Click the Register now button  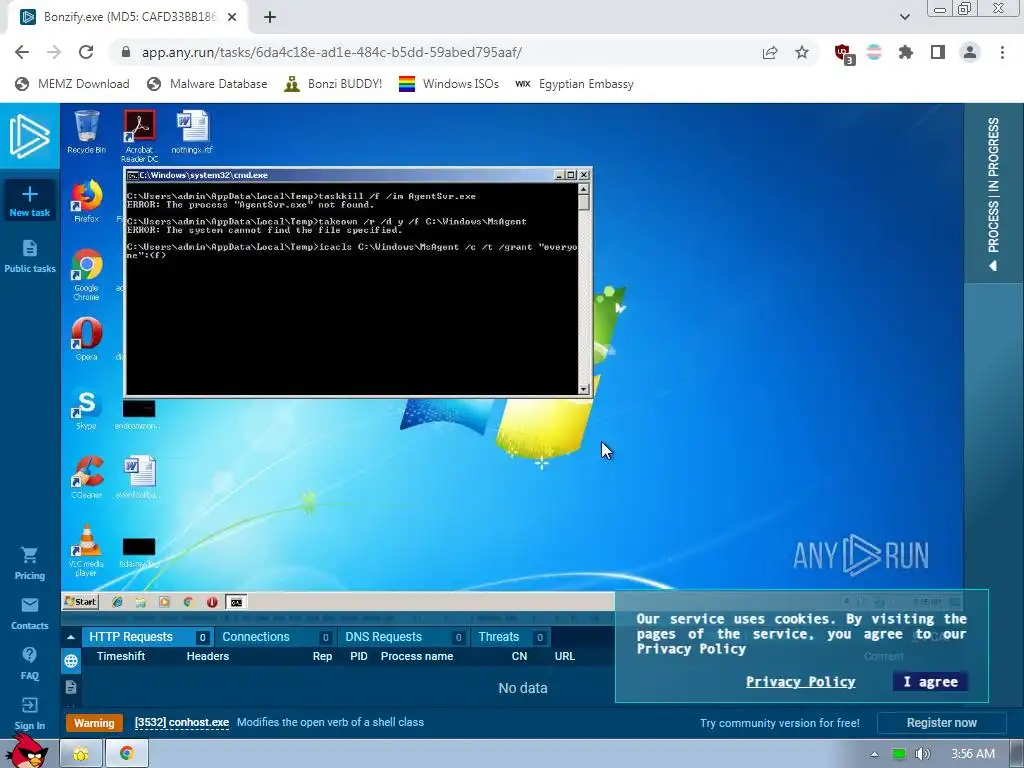(x=941, y=722)
